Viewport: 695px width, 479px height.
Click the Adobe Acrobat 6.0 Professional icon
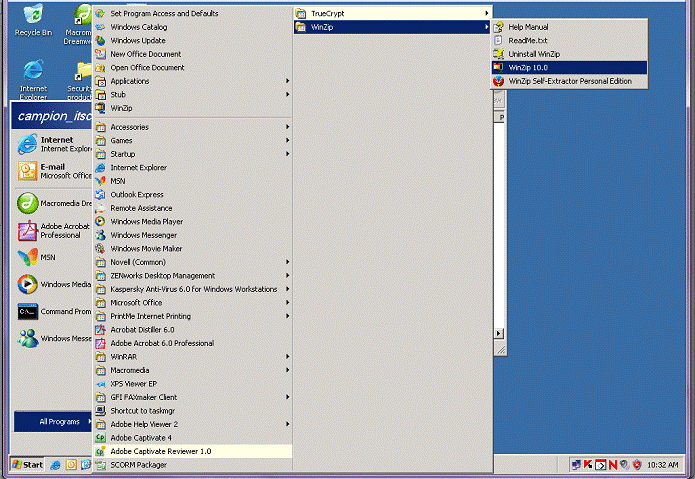[101, 343]
